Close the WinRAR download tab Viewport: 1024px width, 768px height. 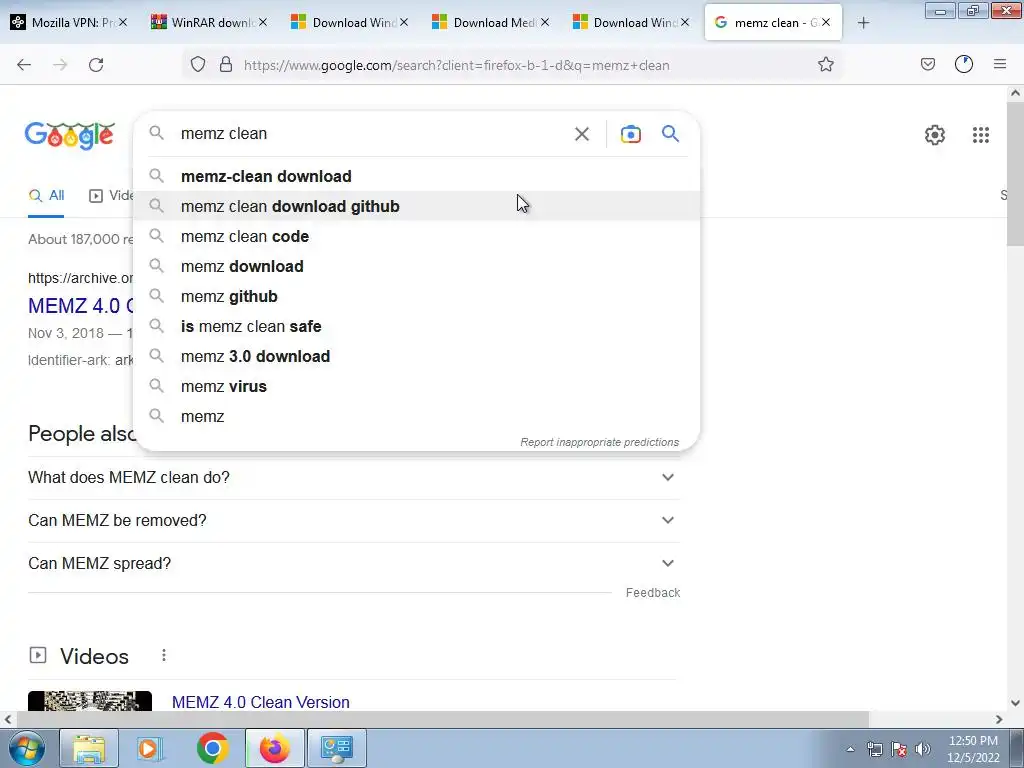pos(263,23)
